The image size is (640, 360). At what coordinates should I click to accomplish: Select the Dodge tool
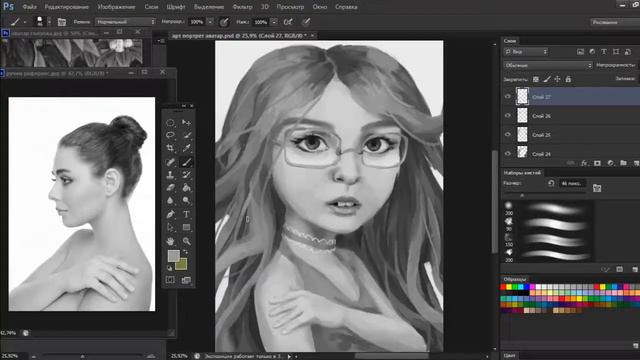point(187,200)
